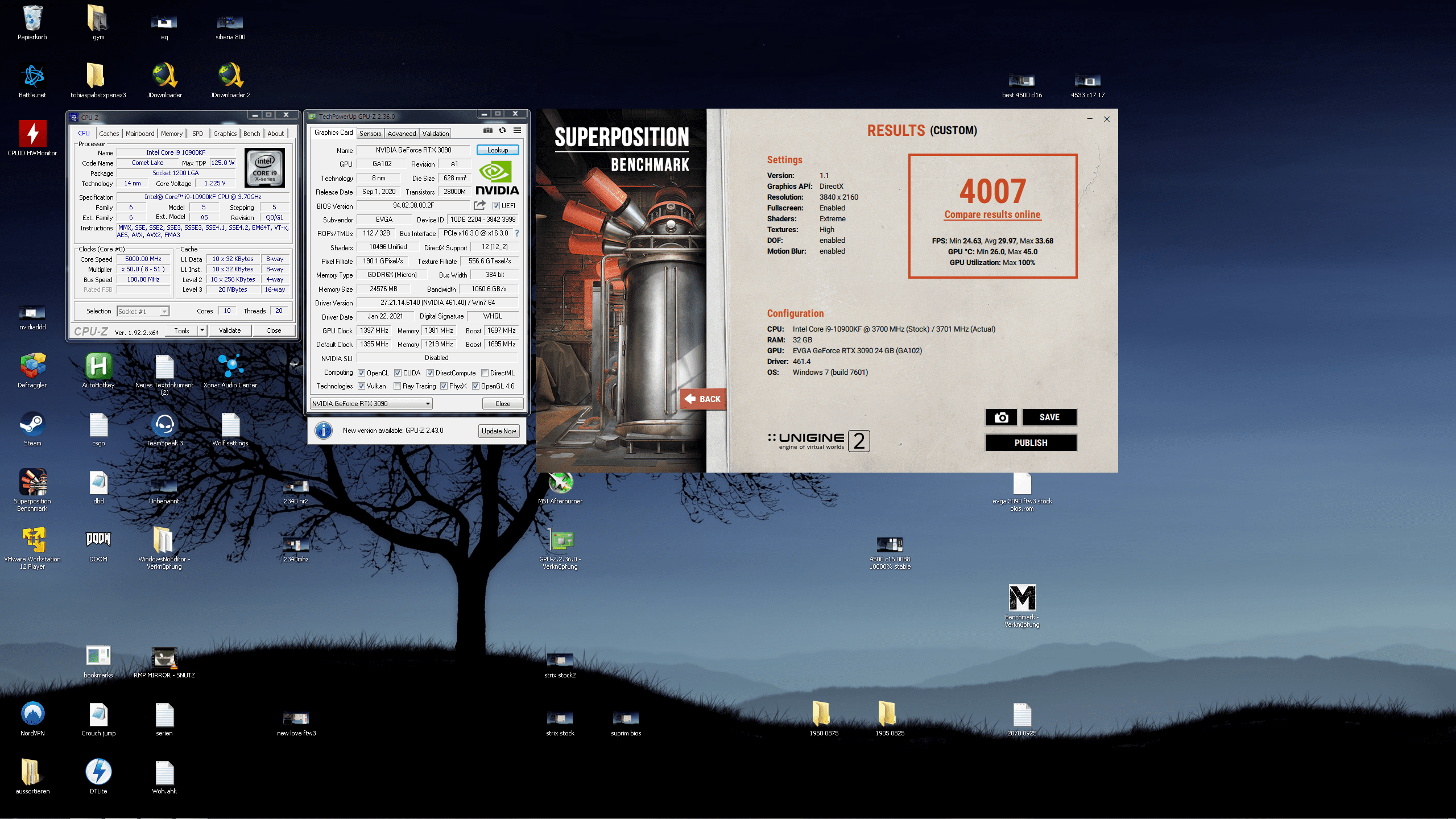Enable the Ray Tracing checkbox

click(398, 386)
